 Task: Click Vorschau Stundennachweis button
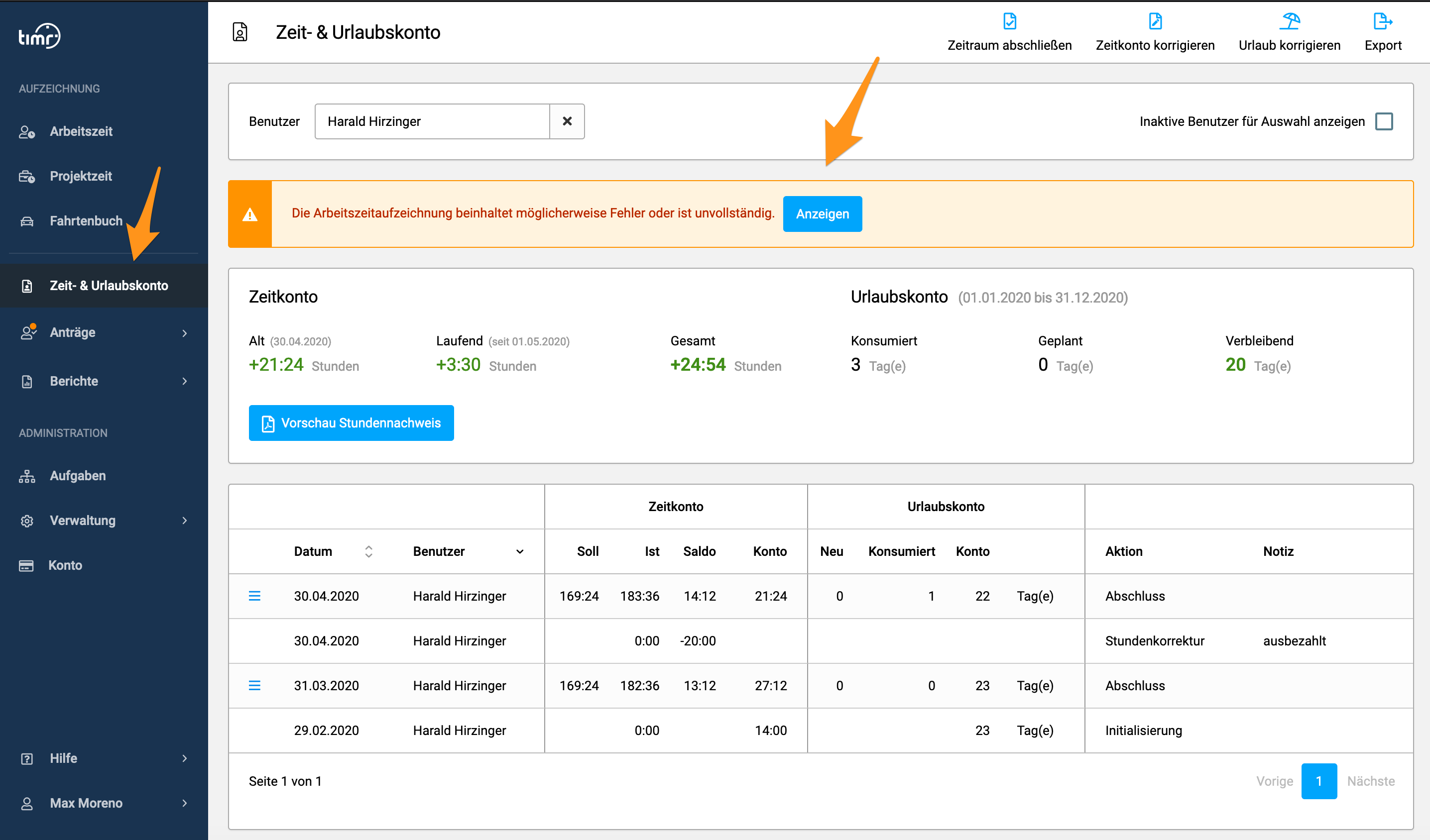(x=351, y=423)
